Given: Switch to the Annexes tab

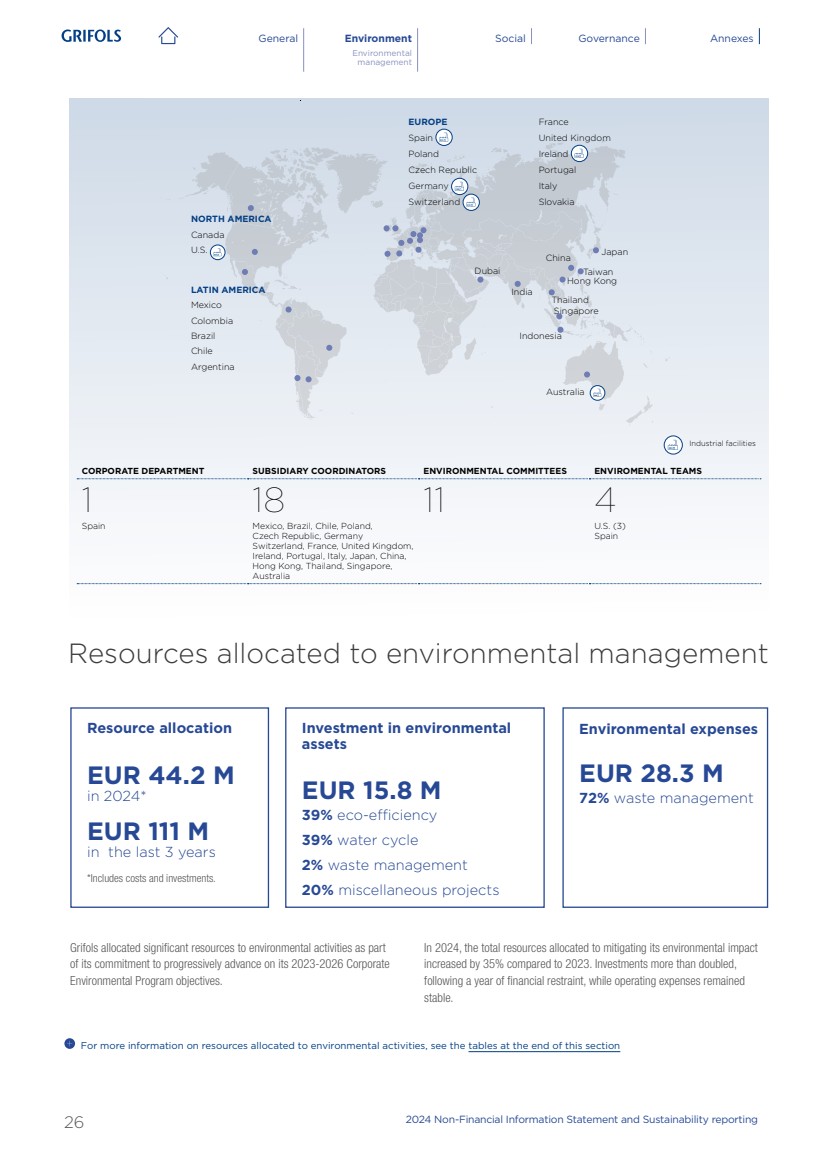Looking at the screenshot, I should (731, 38).
